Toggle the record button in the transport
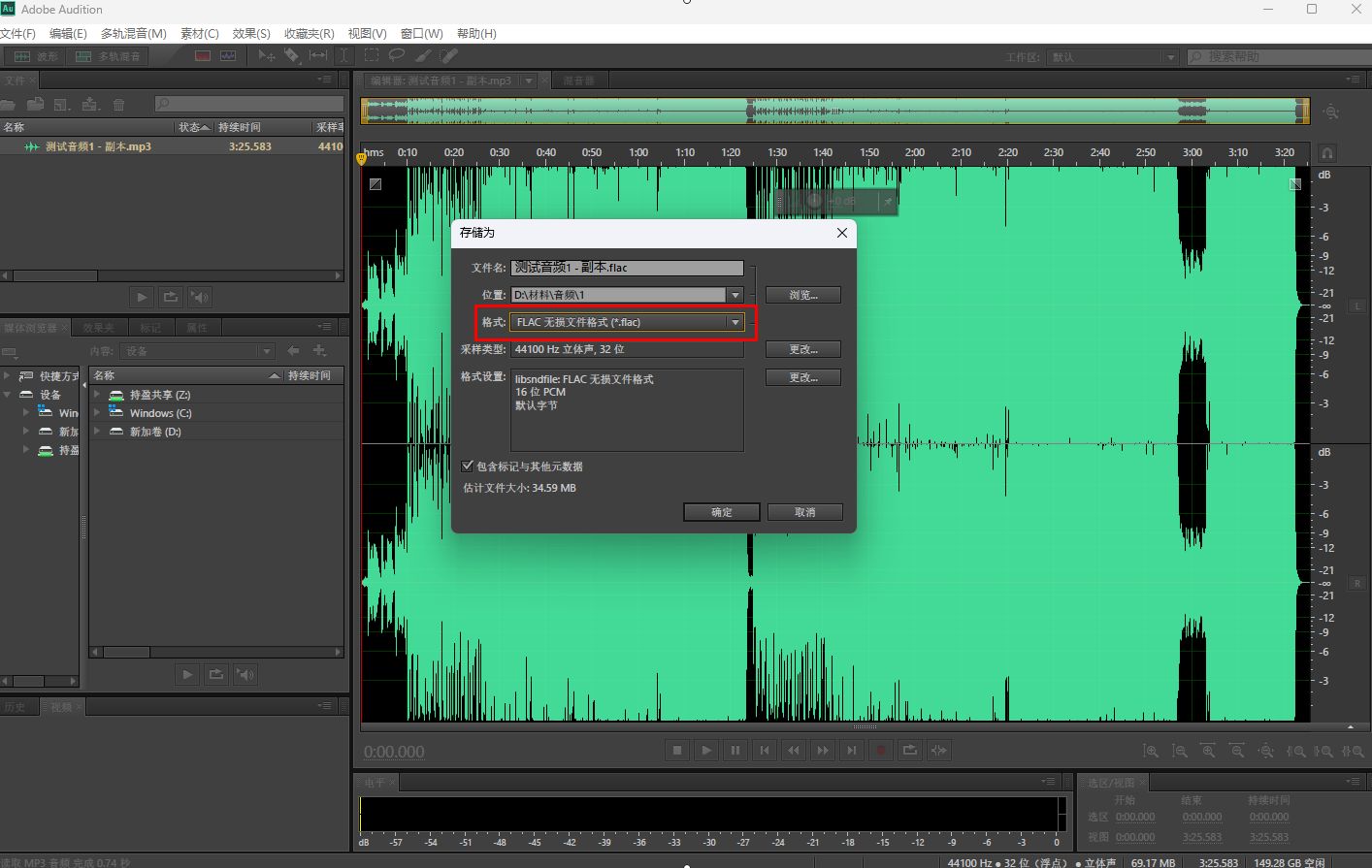The image size is (1372, 868). click(x=881, y=750)
